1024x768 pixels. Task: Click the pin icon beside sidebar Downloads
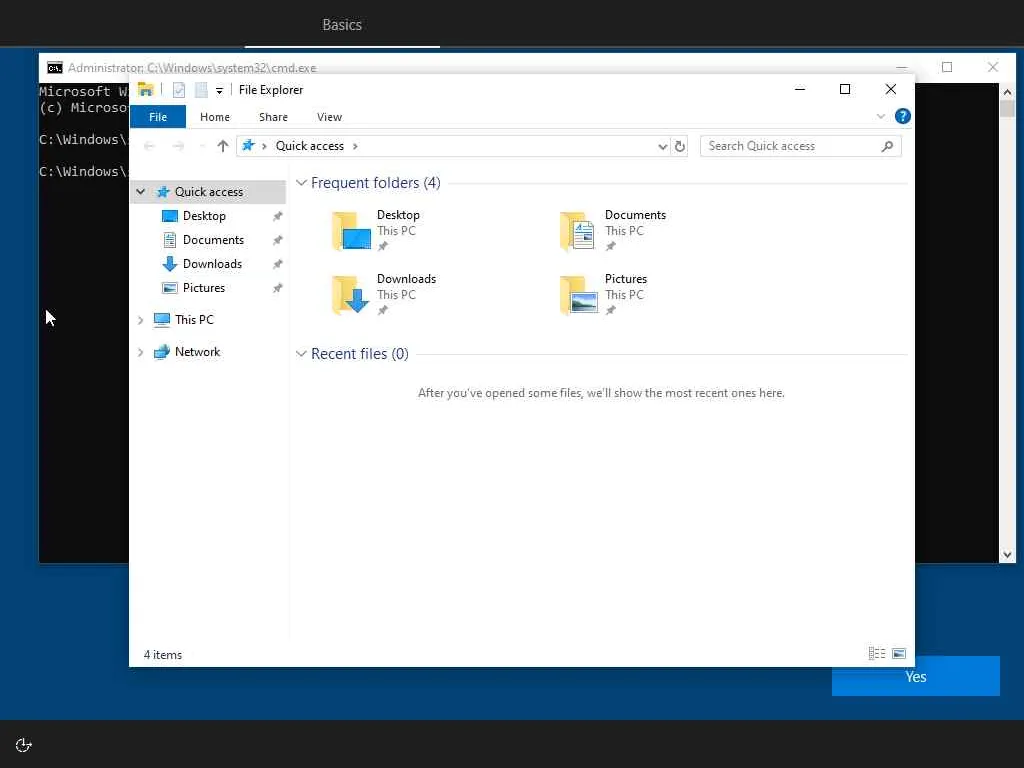(x=278, y=264)
